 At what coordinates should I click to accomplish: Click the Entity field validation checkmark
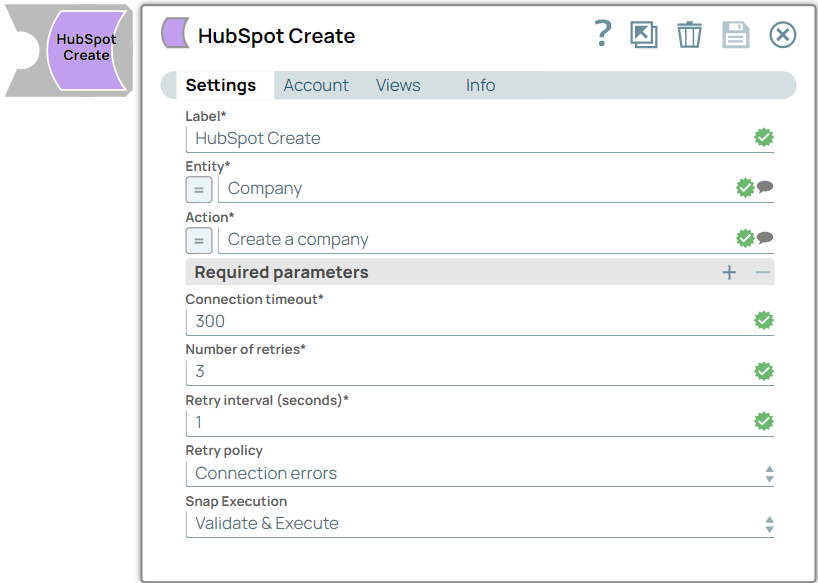coord(745,188)
